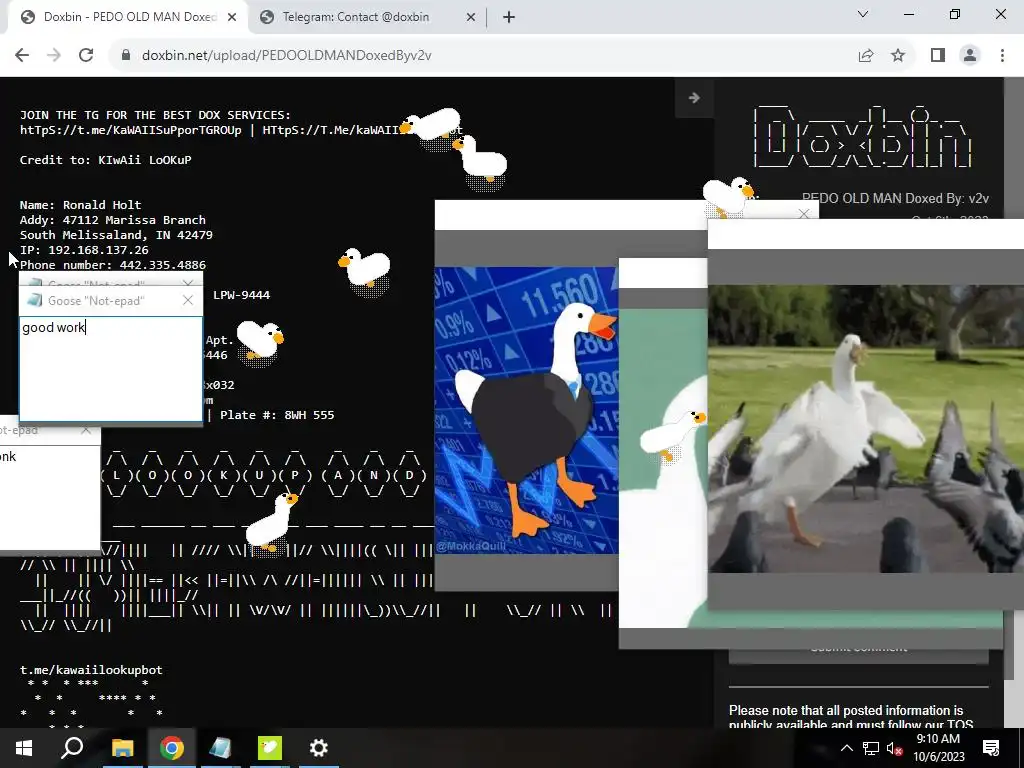Close the partially visible Not-epad at left edge
Viewport: 1024px width, 768px height.
click(86, 430)
